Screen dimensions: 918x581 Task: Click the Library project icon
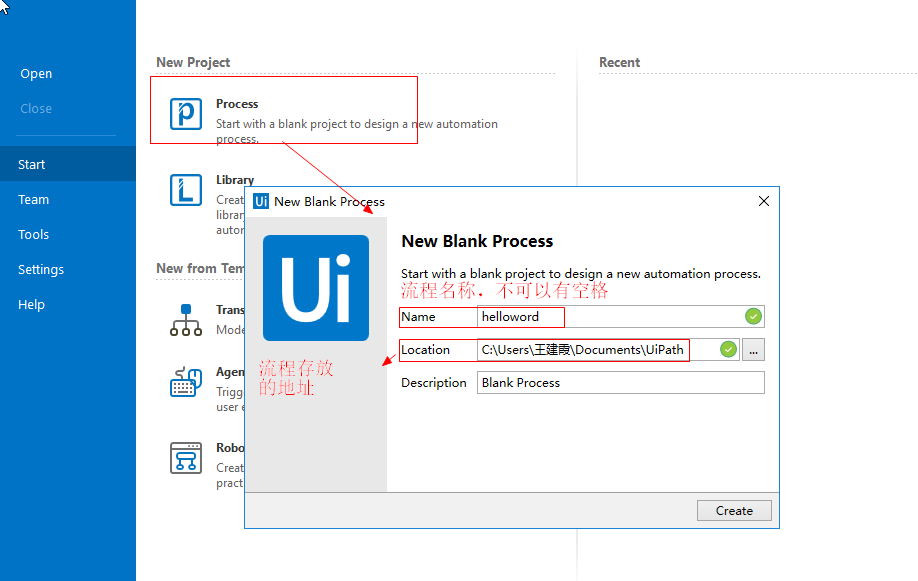186,190
